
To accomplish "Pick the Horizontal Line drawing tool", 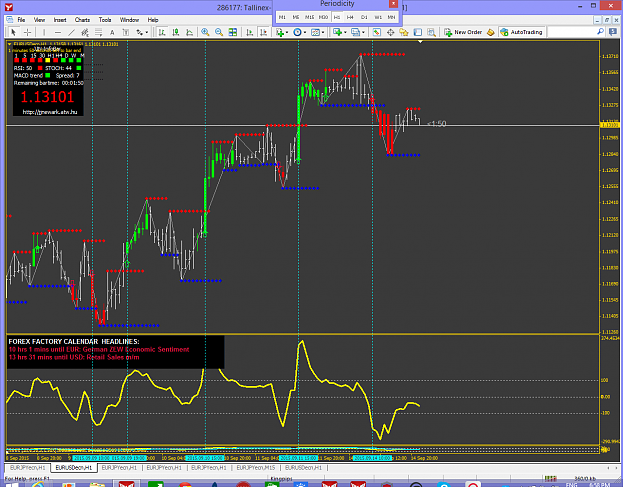I will click(x=58, y=32).
